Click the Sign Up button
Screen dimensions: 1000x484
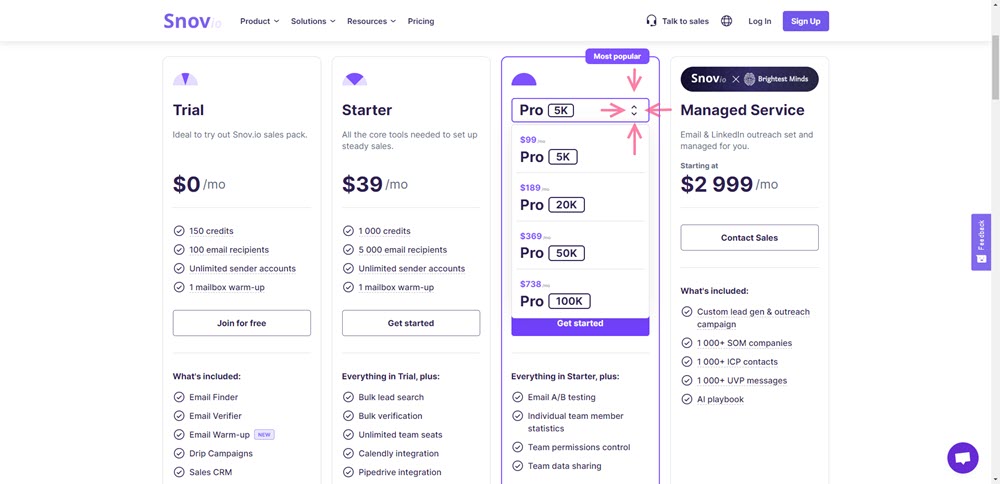(805, 21)
